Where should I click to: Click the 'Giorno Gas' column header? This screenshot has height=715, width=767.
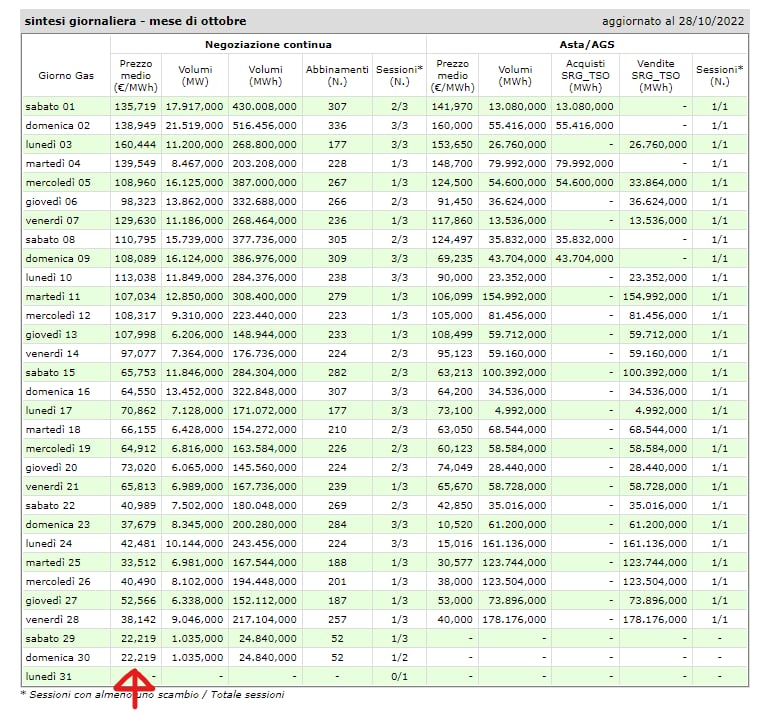(65, 76)
